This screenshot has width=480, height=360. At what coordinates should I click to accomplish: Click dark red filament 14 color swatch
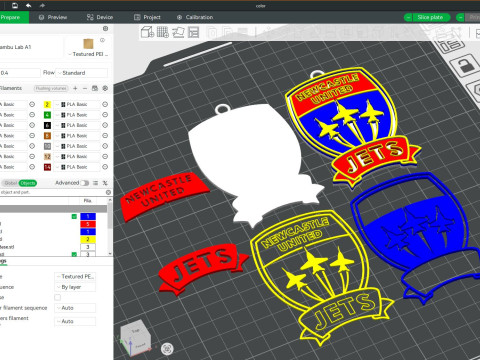coord(47,167)
